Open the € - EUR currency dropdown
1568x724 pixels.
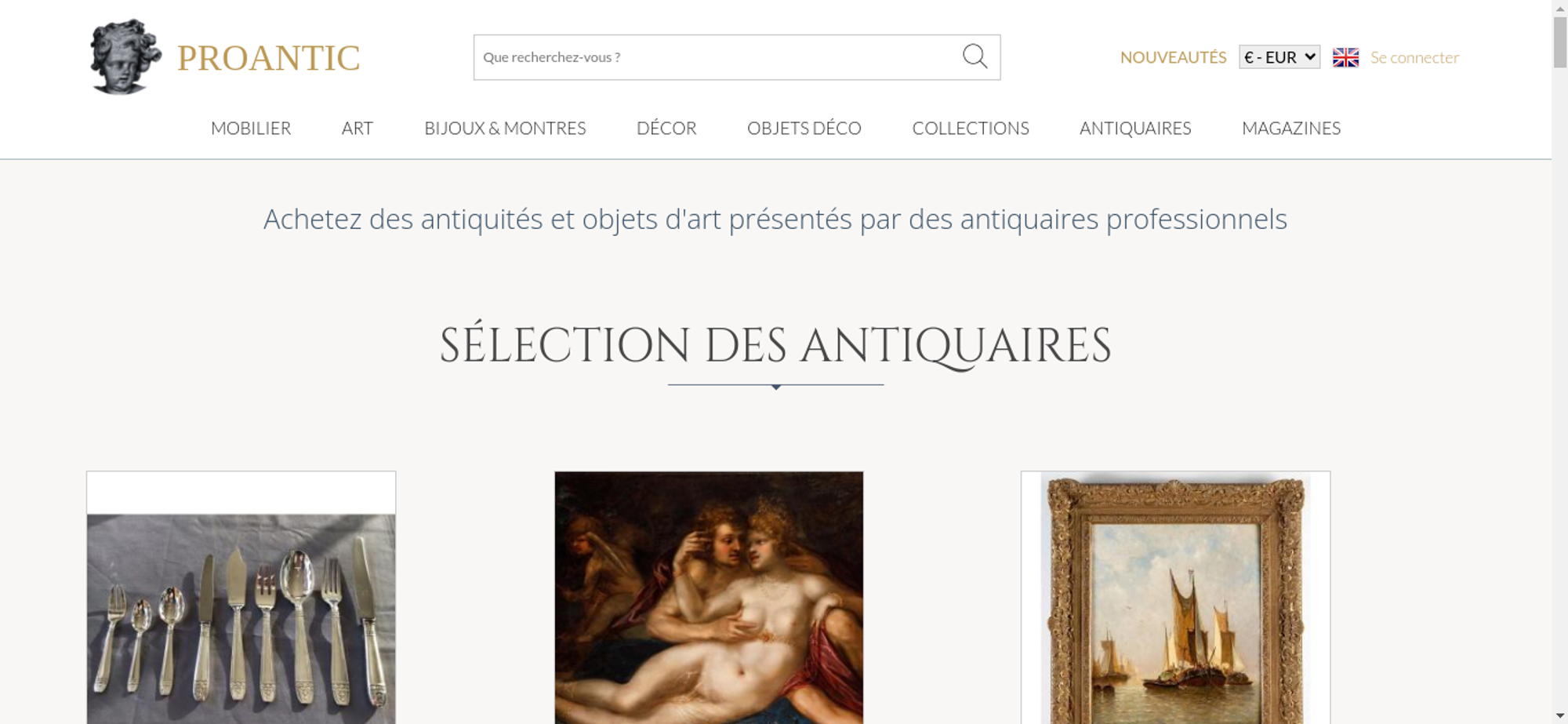click(x=1279, y=57)
